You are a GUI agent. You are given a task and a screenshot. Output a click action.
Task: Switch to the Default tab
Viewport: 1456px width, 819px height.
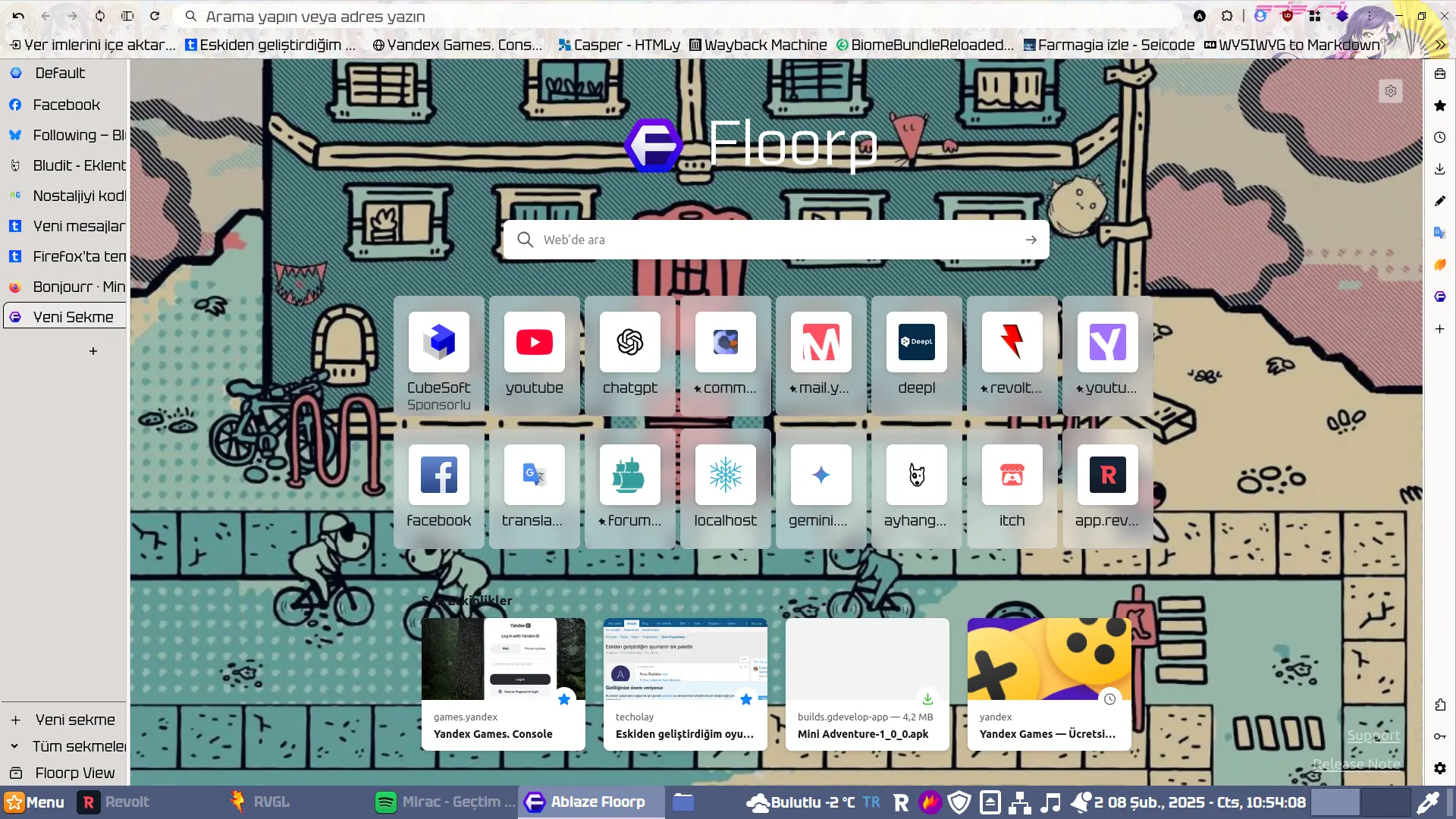(x=65, y=74)
